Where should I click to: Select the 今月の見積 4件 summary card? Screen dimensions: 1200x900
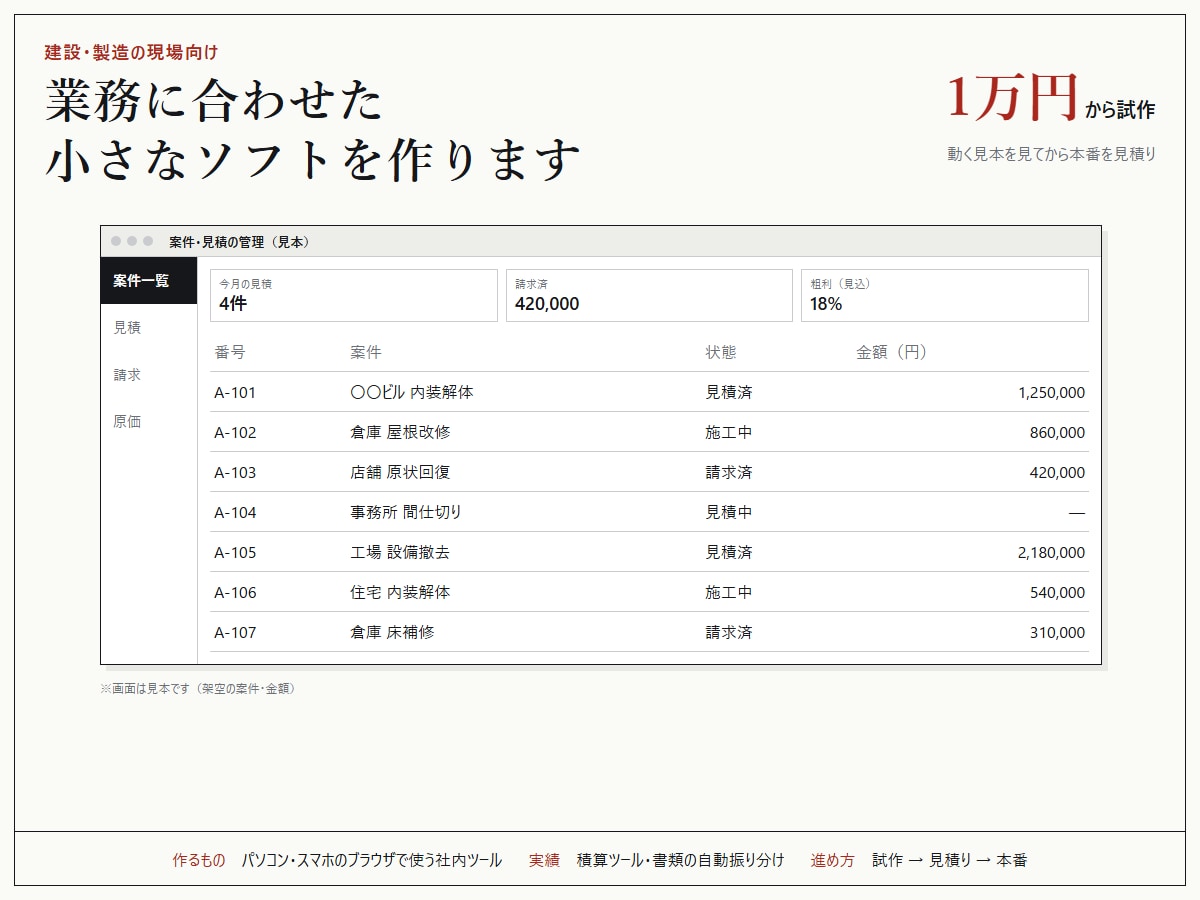[354, 295]
